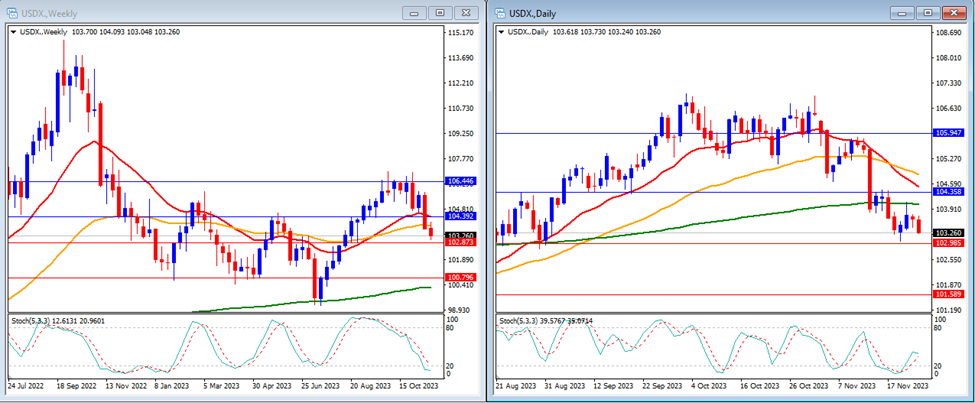Maximize the USDX Daily chart window
The image size is (975, 403).
click(x=929, y=12)
